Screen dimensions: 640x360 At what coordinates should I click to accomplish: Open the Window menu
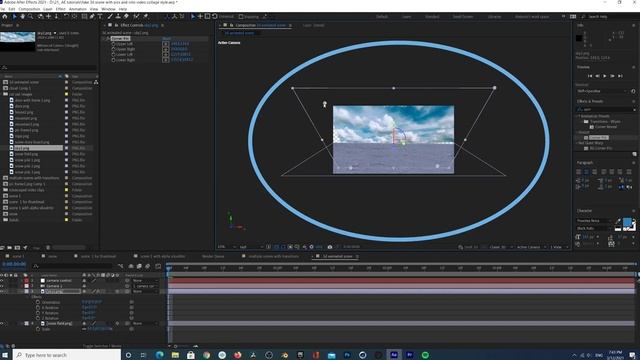click(x=108, y=9)
